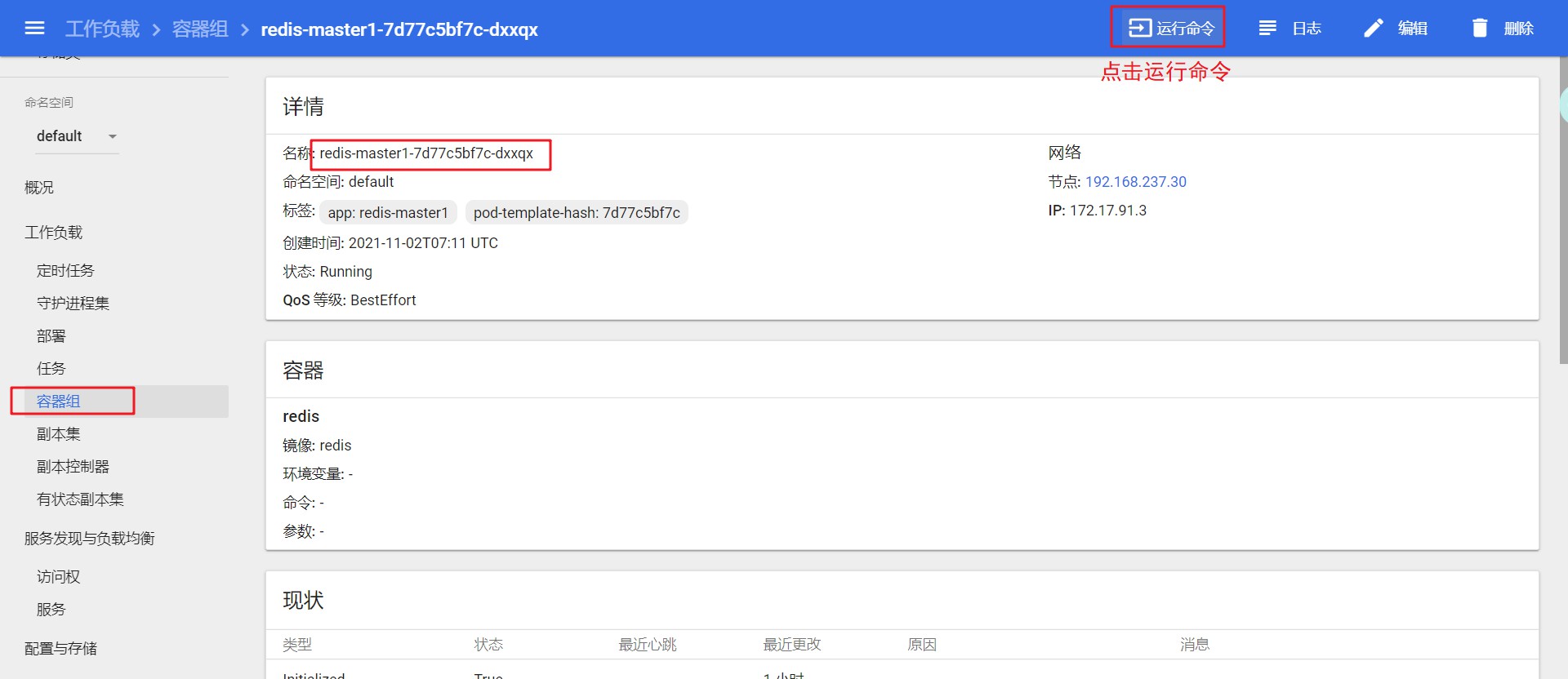Click the 命名空间: default detail line

[338, 182]
